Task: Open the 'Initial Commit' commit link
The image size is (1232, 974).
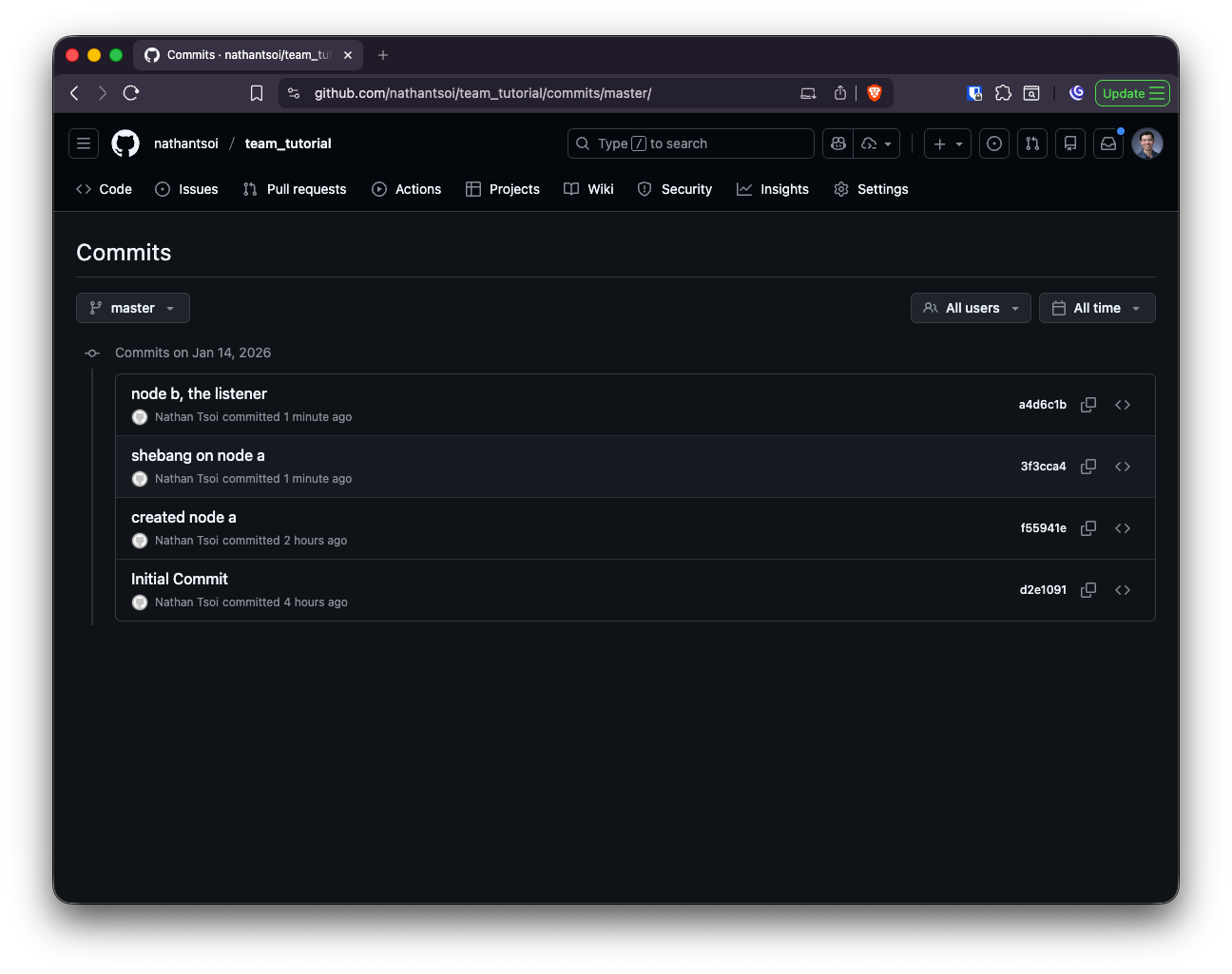Action: pyautogui.click(x=180, y=579)
